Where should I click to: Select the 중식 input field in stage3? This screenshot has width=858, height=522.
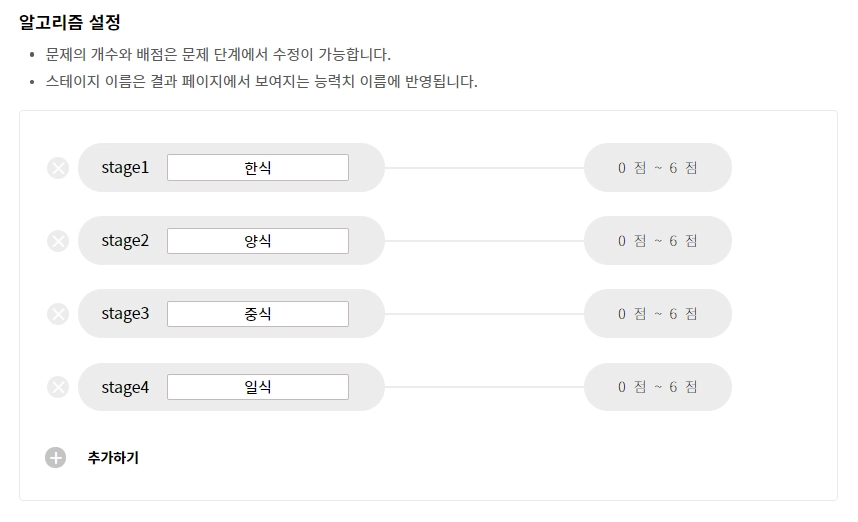coord(258,314)
